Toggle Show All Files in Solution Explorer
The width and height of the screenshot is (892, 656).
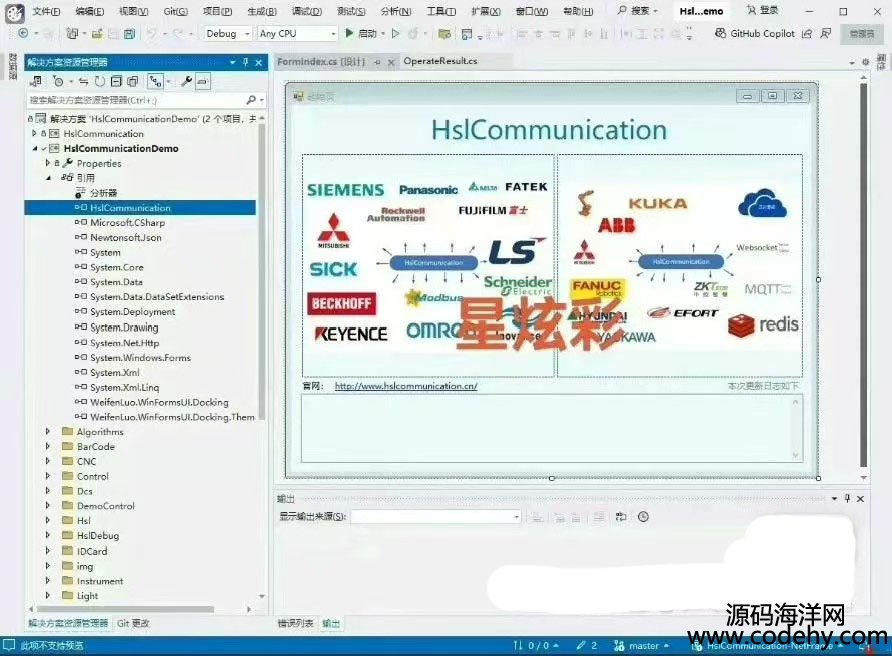[133, 81]
